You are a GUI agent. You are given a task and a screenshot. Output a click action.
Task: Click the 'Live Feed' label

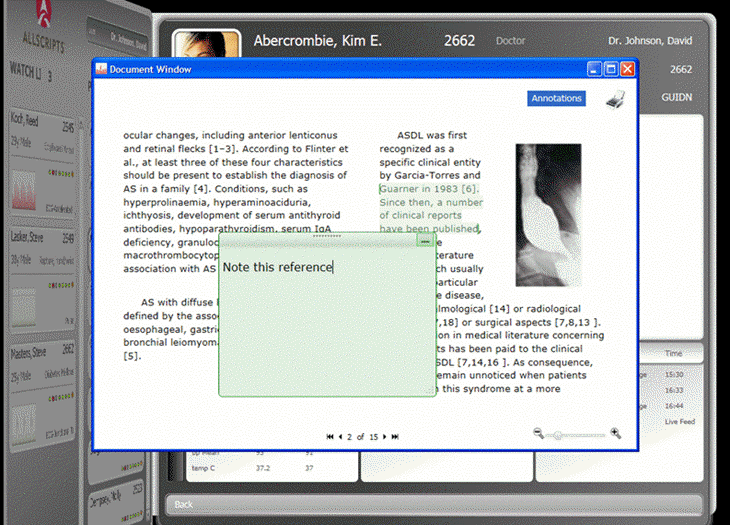[x=680, y=422]
